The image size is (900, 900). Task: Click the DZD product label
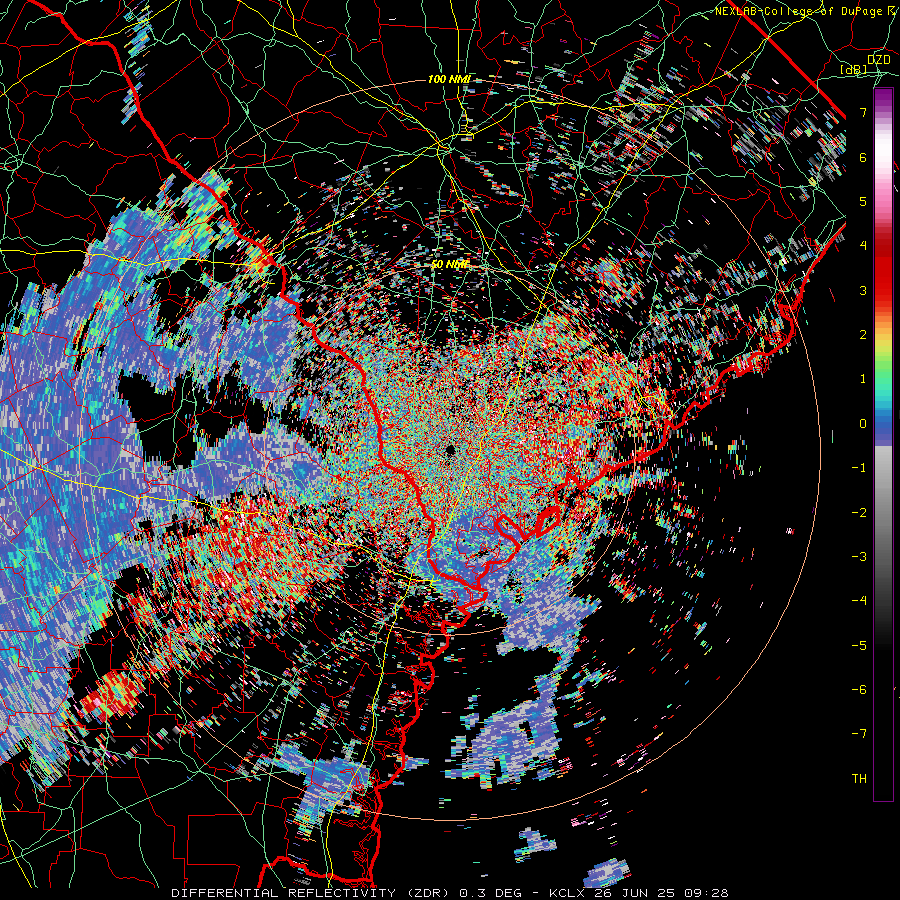click(x=879, y=60)
